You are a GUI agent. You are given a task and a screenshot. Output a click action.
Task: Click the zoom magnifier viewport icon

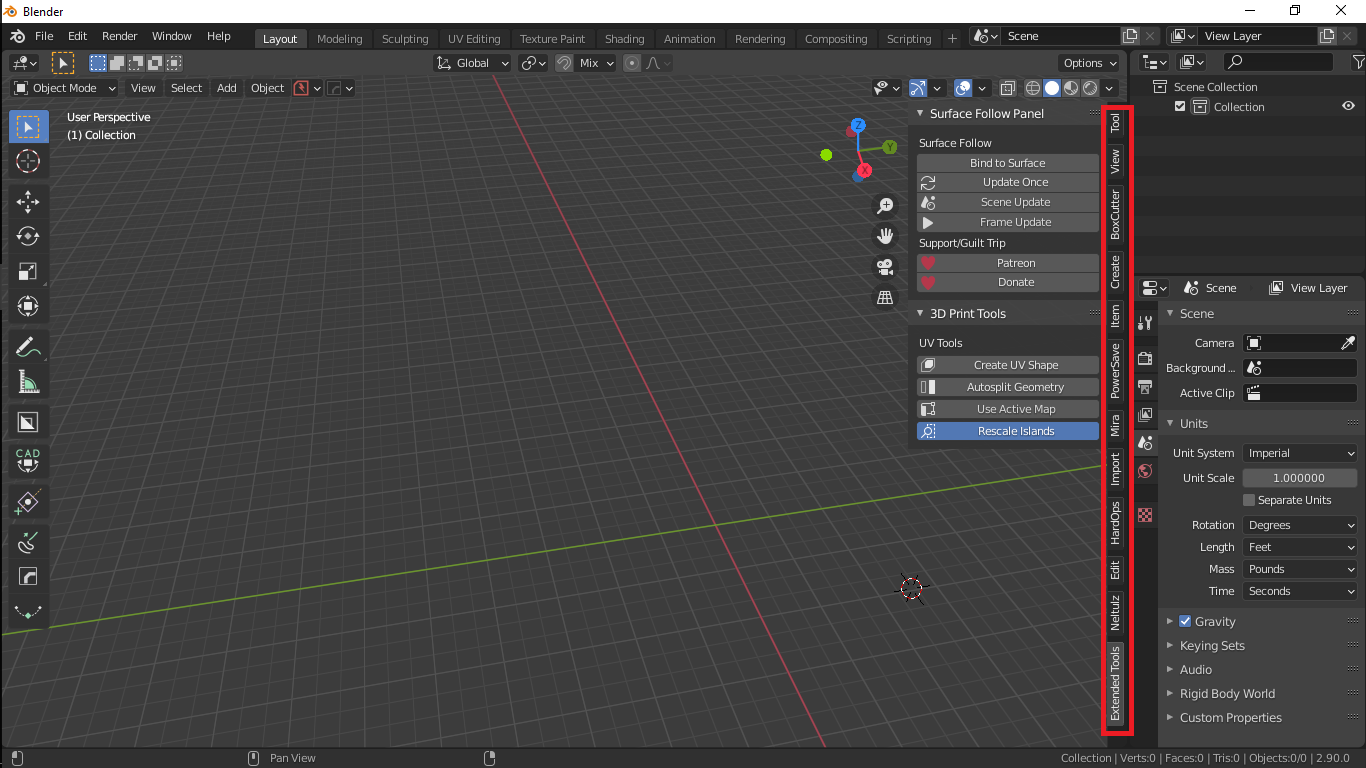(885, 206)
